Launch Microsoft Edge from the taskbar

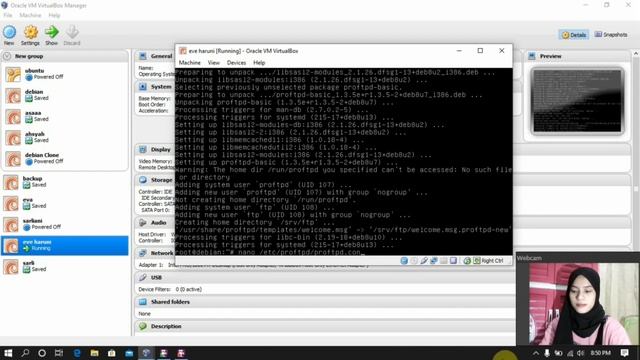[77, 353]
